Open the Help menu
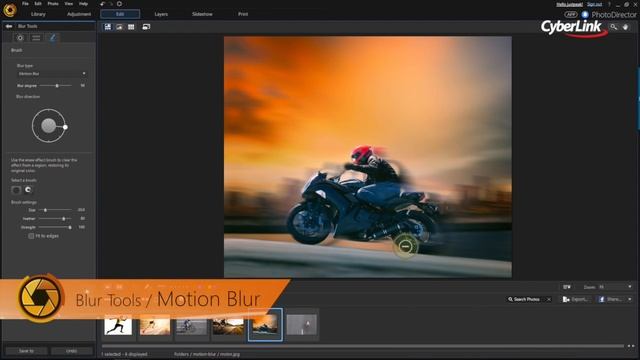640x360 pixels. [83, 4]
